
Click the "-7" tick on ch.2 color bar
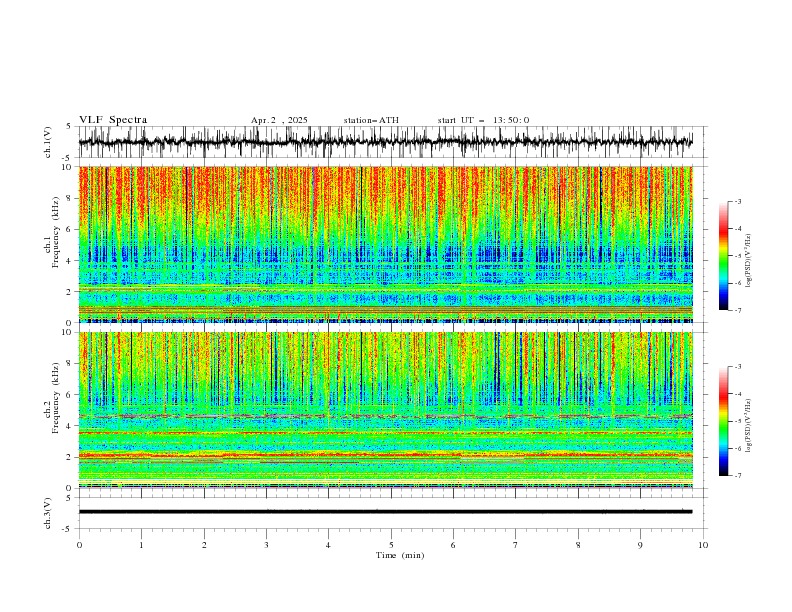tap(738, 475)
